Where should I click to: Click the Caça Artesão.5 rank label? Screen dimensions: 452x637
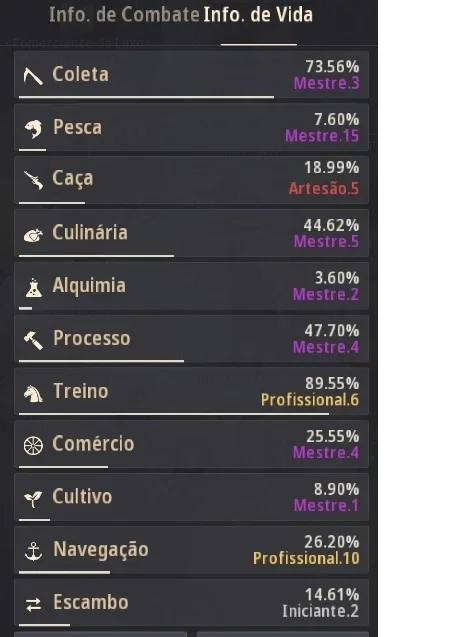(324, 188)
